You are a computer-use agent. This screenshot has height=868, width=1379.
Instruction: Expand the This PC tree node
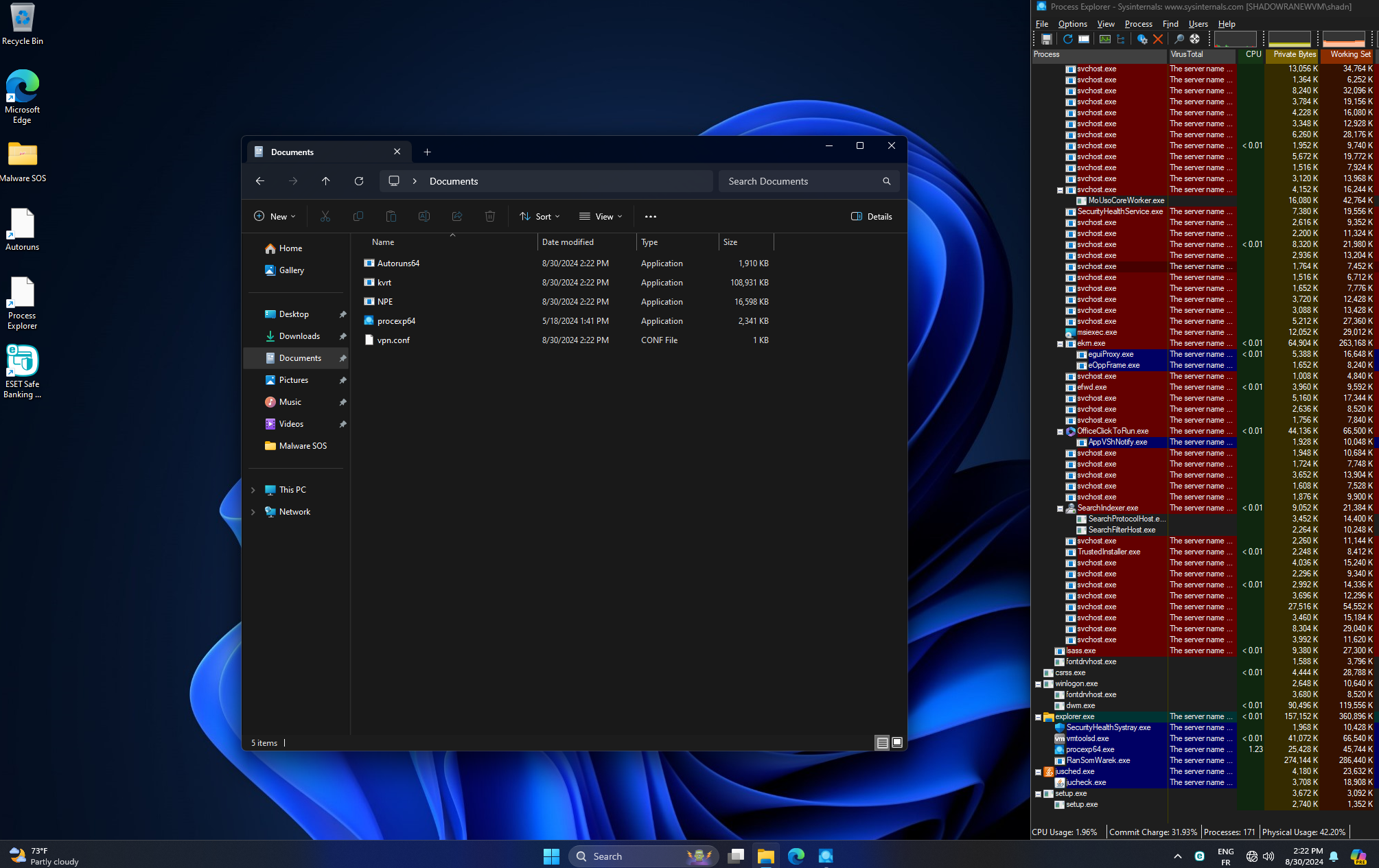click(x=253, y=490)
